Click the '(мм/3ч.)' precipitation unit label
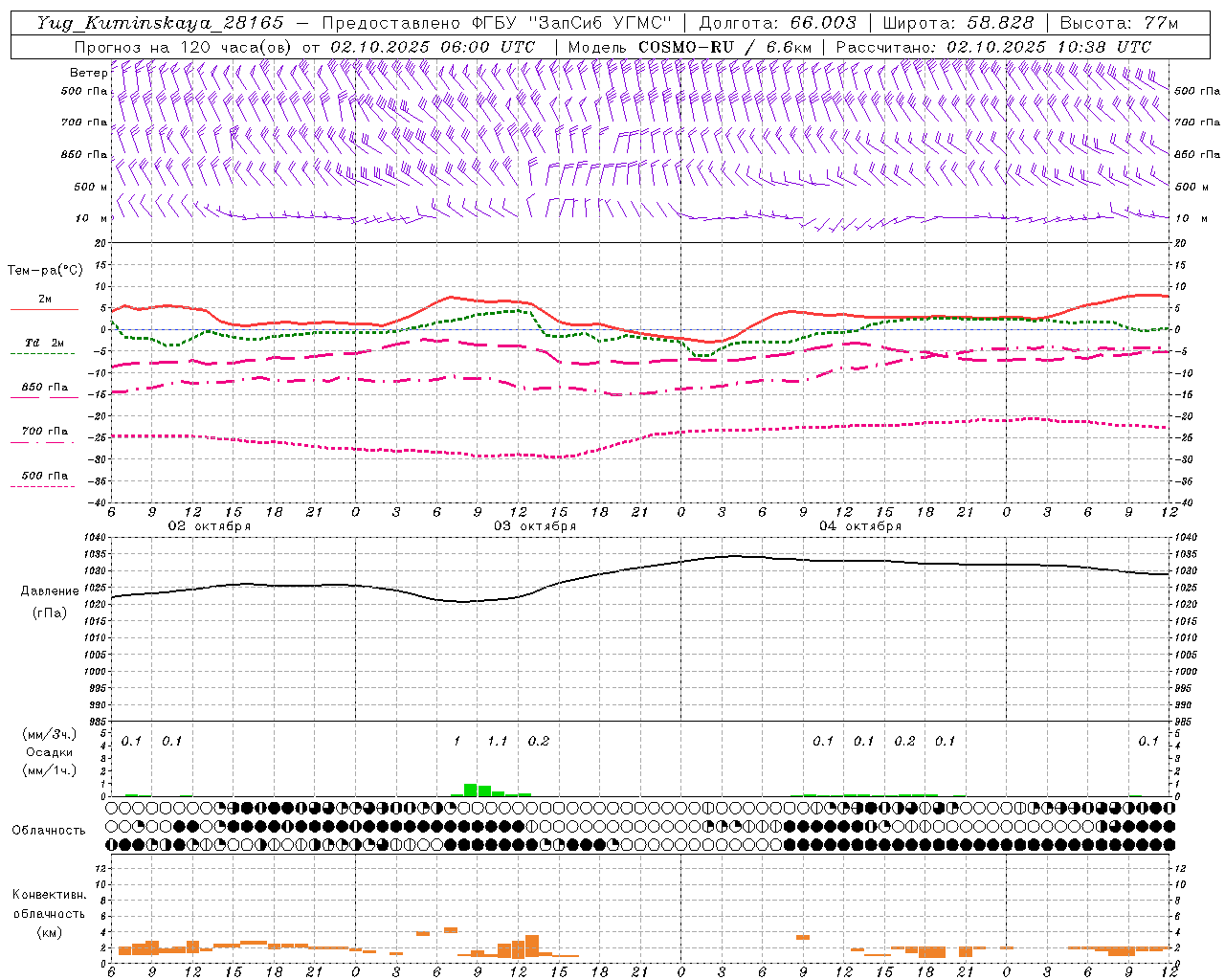 (50, 735)
